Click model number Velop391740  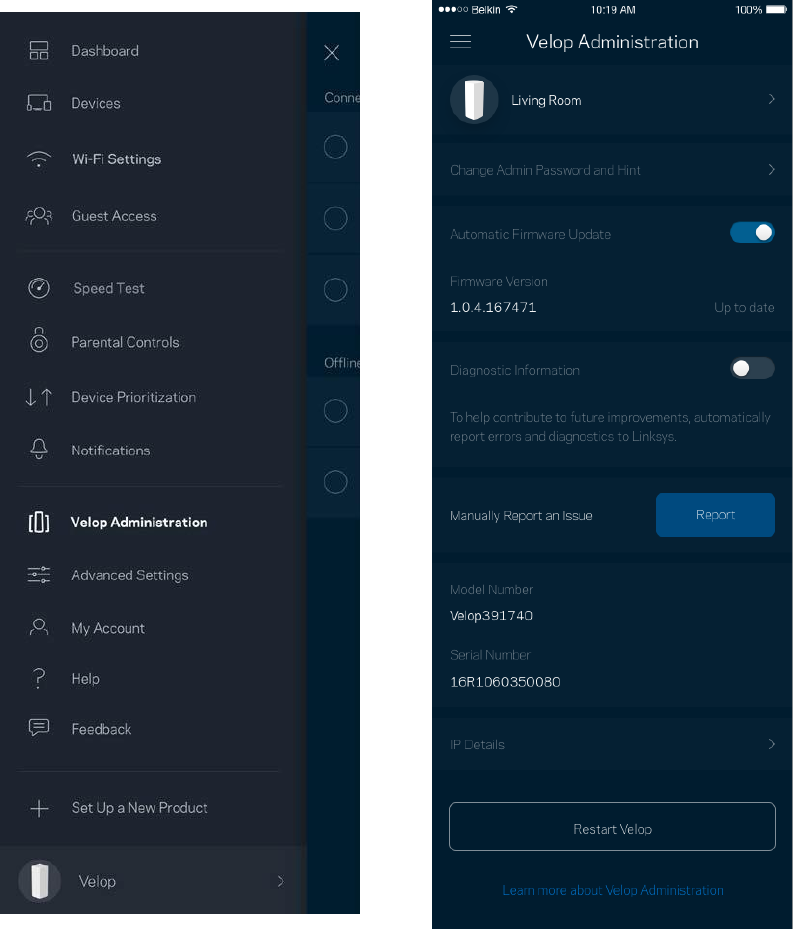tap(491, 616)
